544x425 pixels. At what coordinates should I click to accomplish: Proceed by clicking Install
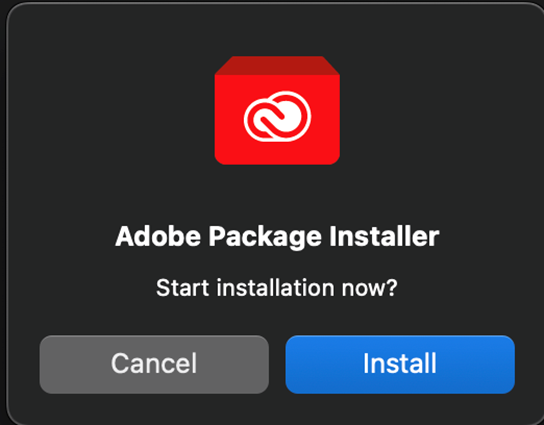tap(400, 364)
